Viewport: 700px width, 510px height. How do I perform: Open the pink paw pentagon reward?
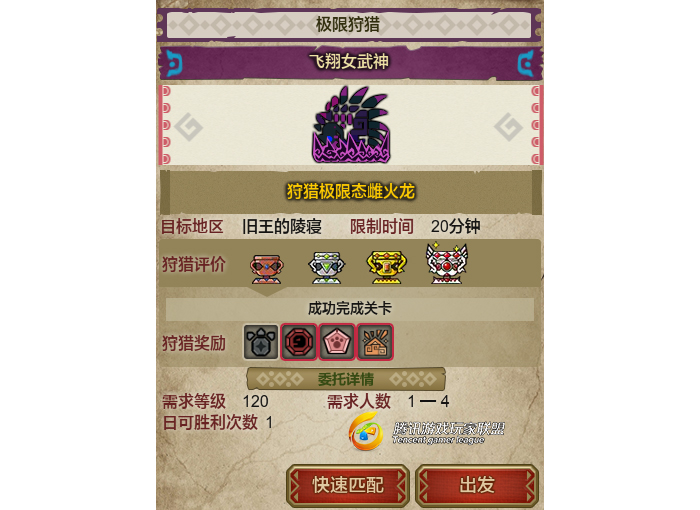pos(337,342)
